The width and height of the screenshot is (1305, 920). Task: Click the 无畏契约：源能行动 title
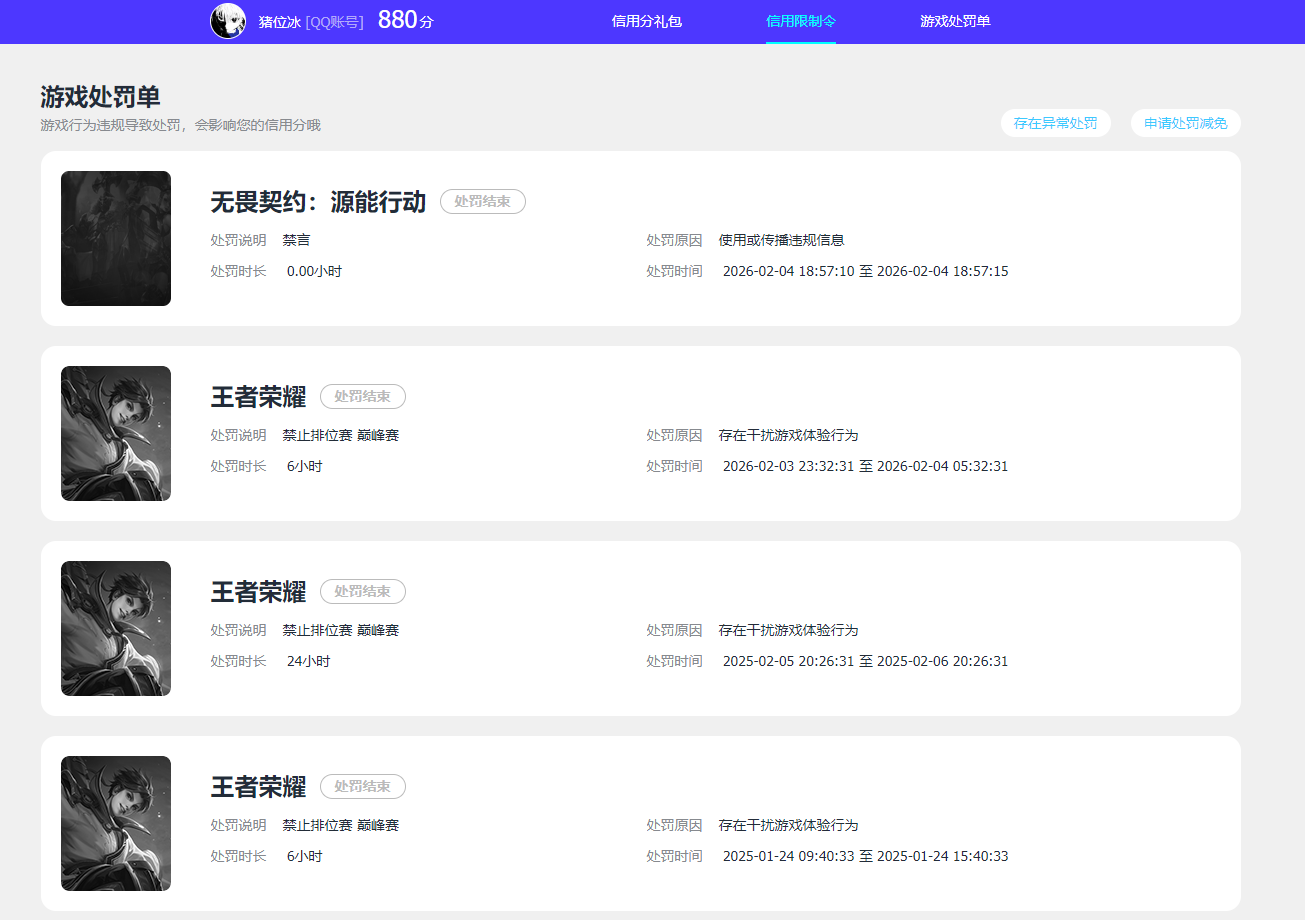click(x=318, y=202)
